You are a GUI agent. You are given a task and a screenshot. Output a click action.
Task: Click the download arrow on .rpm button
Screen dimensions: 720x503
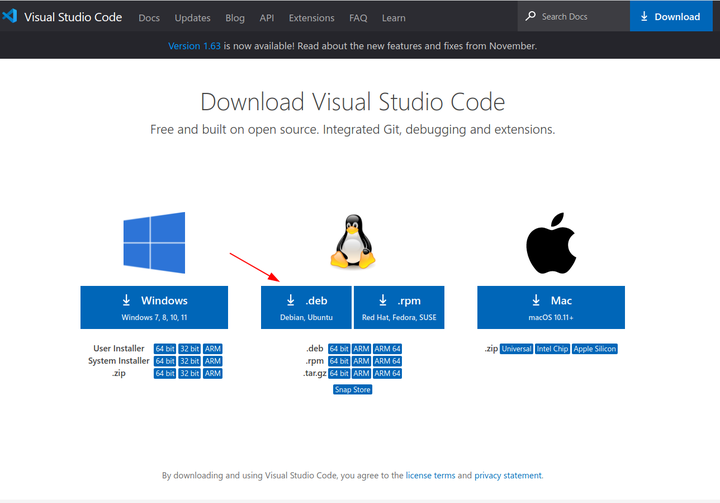click(383, 300)
